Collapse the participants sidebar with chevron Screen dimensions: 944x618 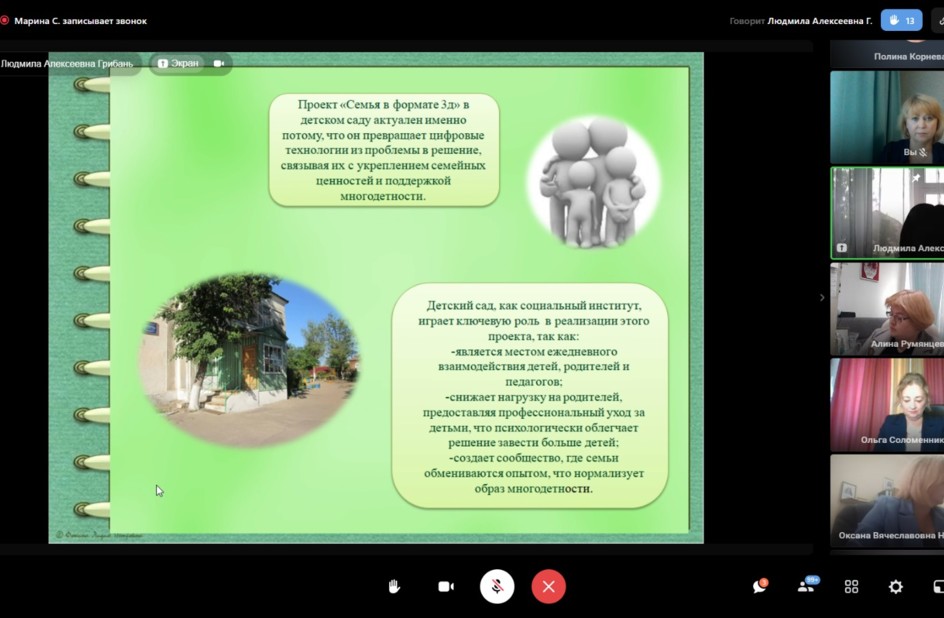coord(822,297)
